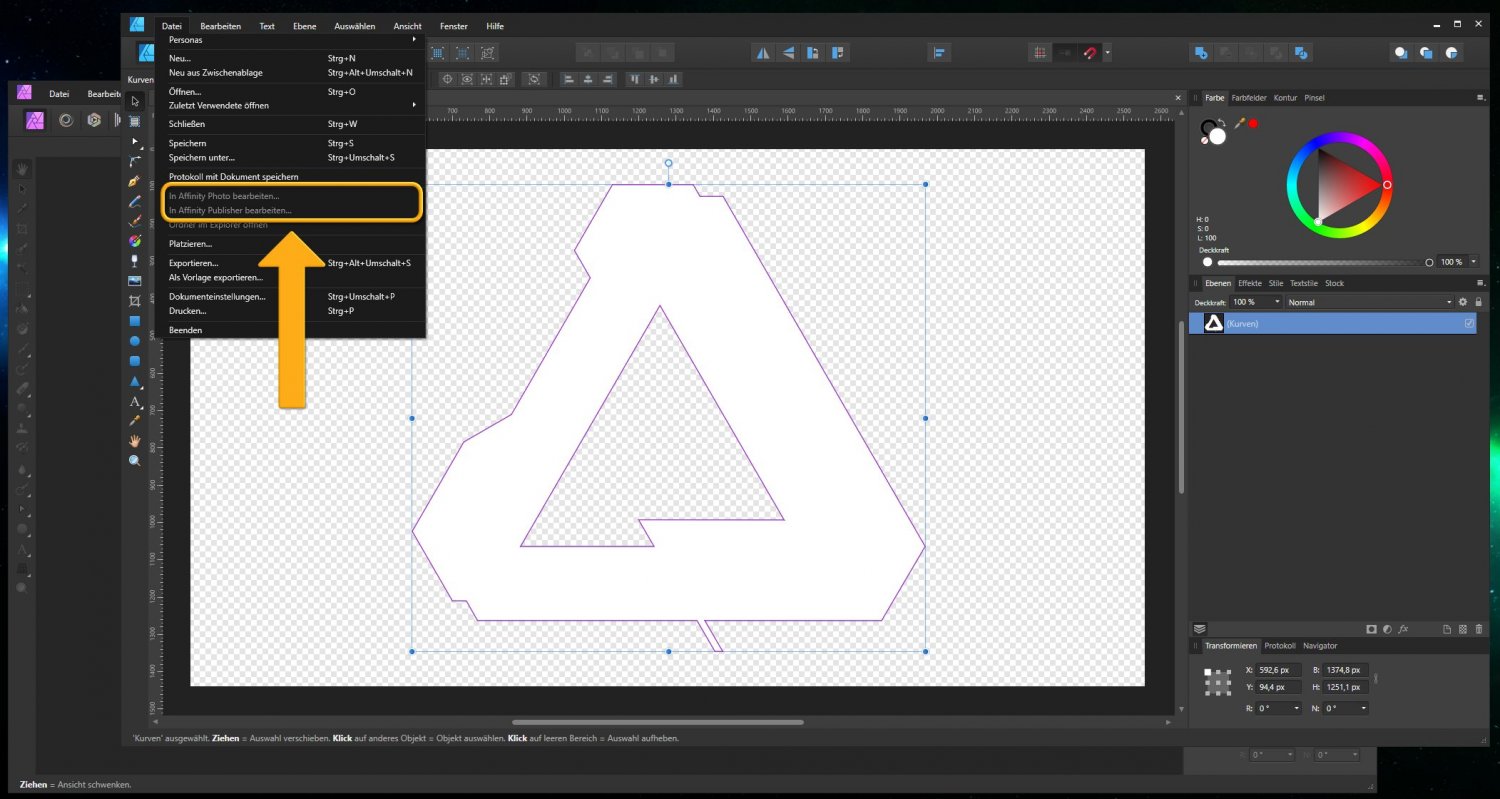Viewport: 1500px width, 799px height.
Task: Delete layer with the trash icon
Action: tap(1479, 629)
